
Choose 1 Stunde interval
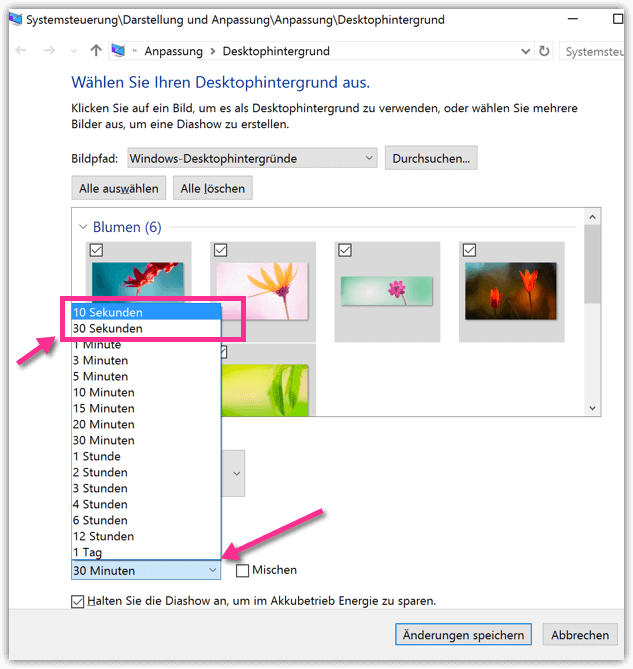[x=146, y=457]
